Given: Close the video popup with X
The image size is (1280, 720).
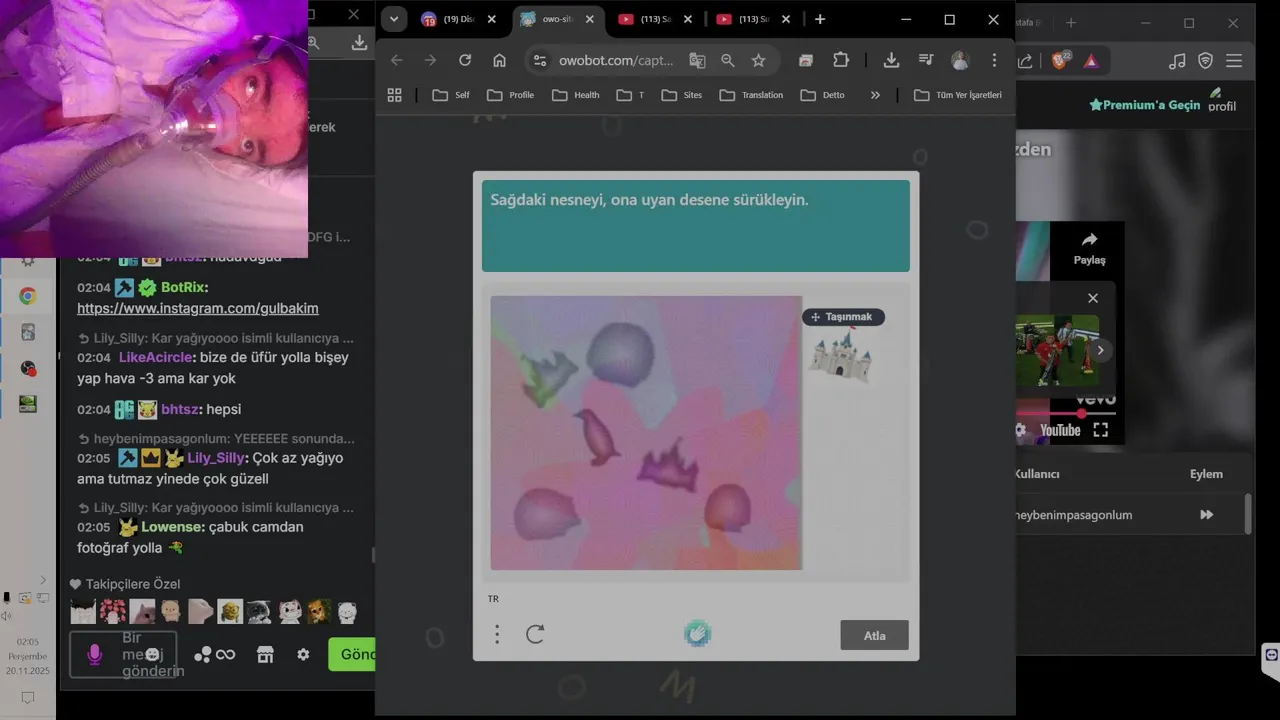Looking at the screenshot, I should (1093, 298).
